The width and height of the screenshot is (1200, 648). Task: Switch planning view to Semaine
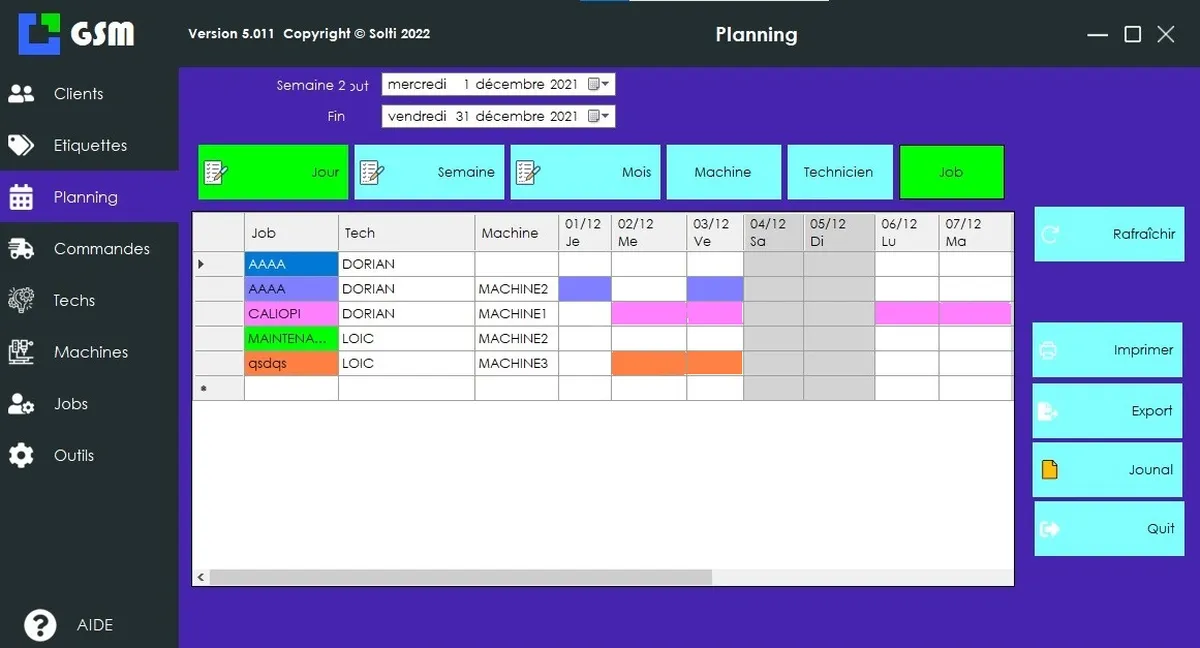429,172
